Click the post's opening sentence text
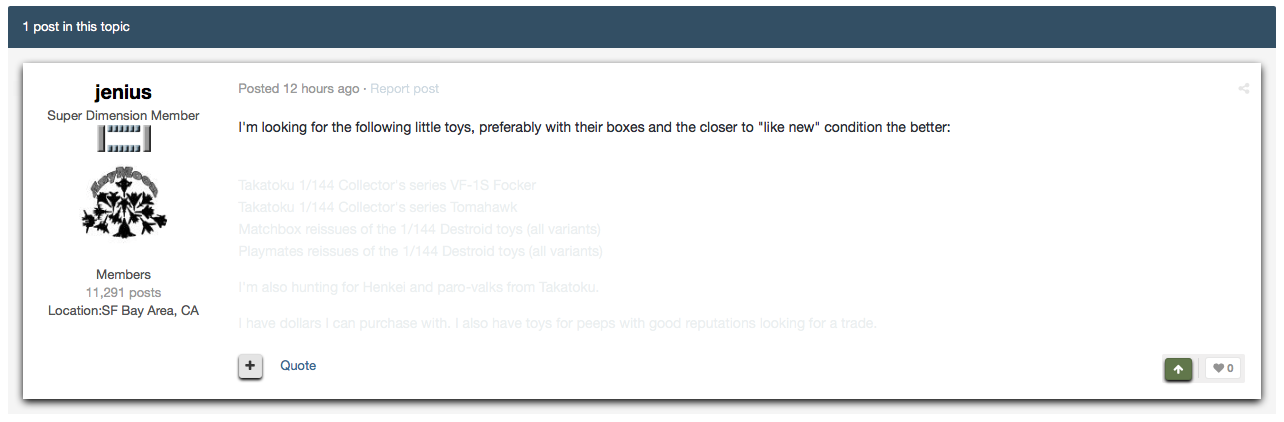 (592, 129)
